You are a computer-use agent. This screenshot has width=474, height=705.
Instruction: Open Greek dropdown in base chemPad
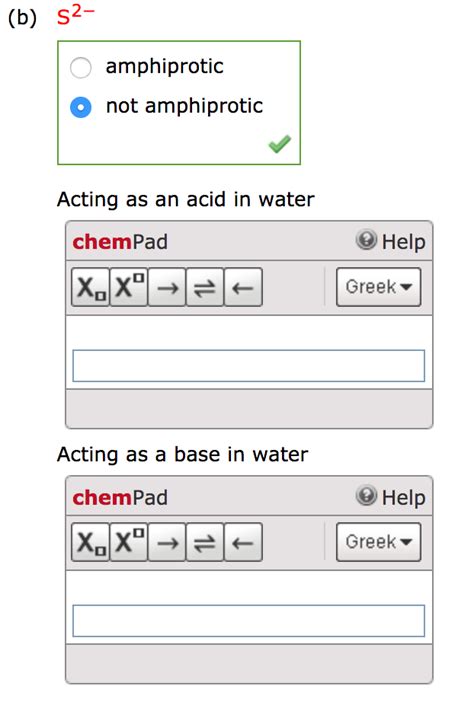[379, 542]
